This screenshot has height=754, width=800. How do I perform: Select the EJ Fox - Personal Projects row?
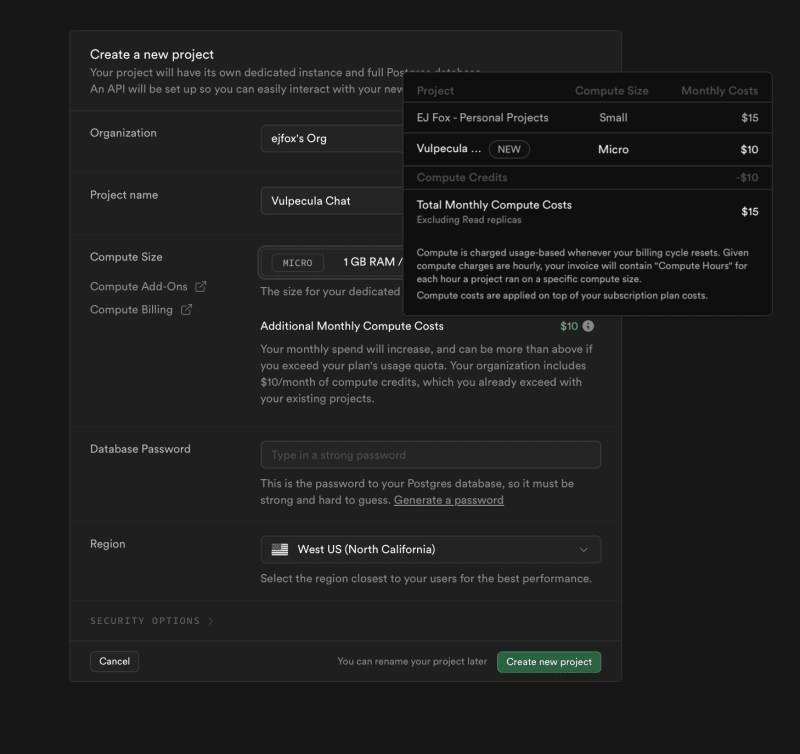point(587,118)
